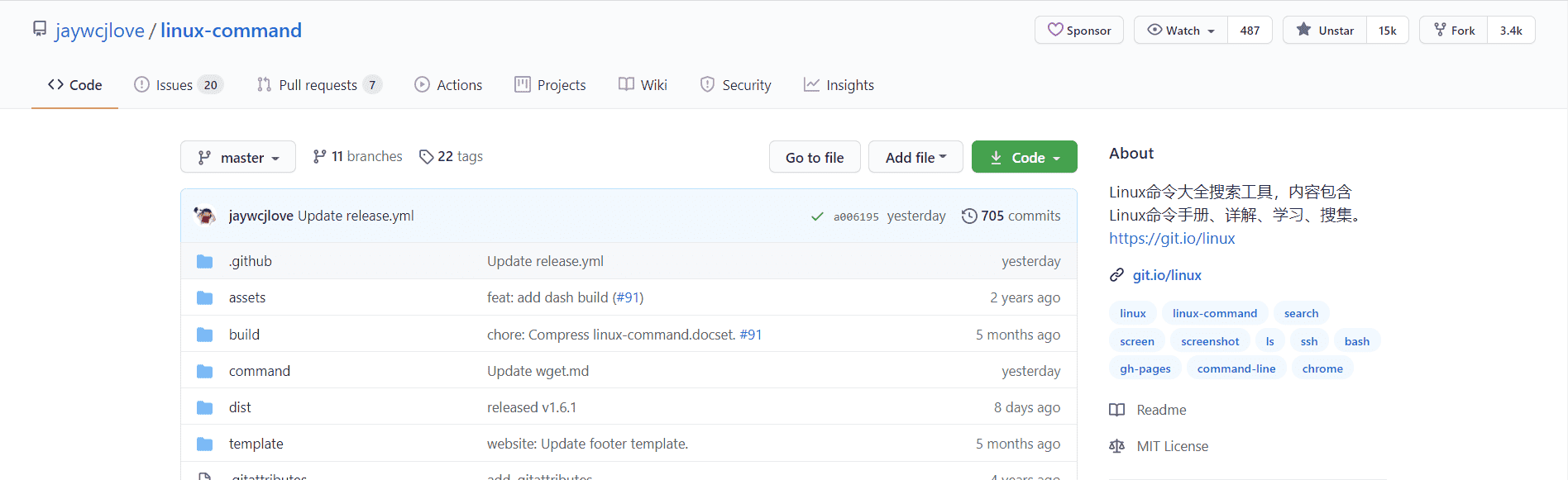Open the green Code download dropdown
Viewport: 1568px width, 480px height.
pyautogui.click(x=1025, y=157)
